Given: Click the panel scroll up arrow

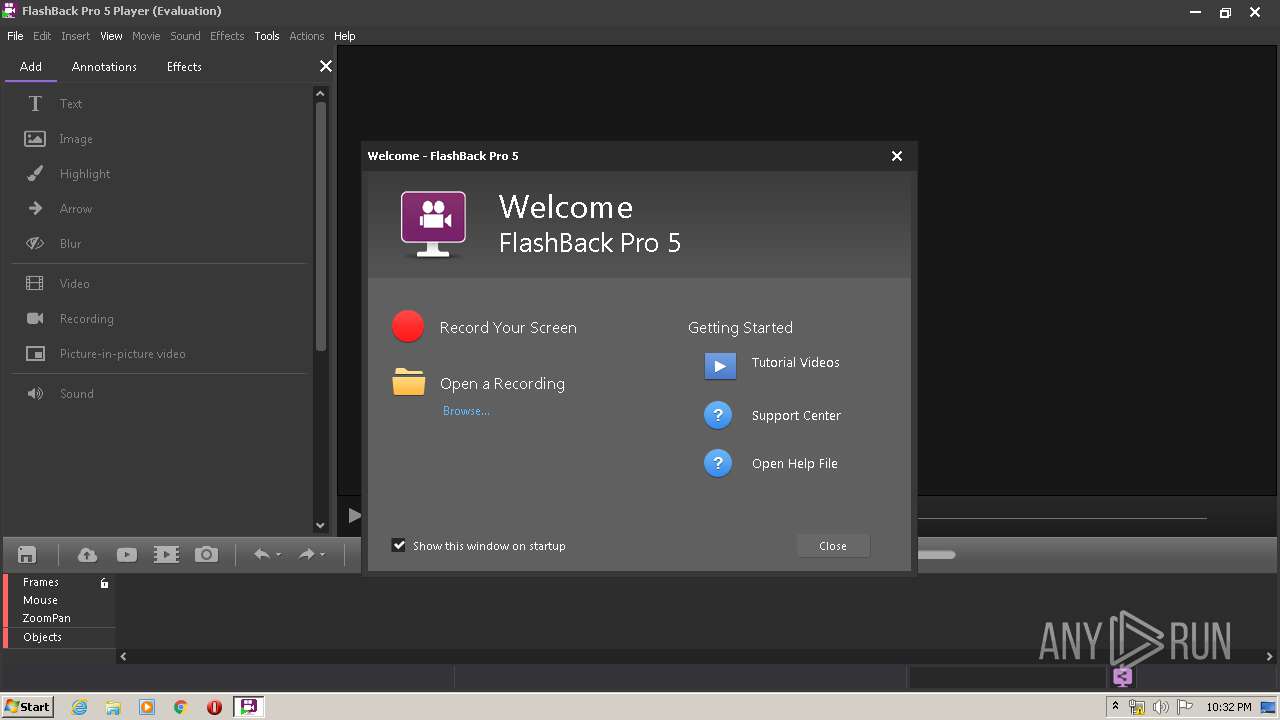Looking at the screenshot, I should click(320, 94).
